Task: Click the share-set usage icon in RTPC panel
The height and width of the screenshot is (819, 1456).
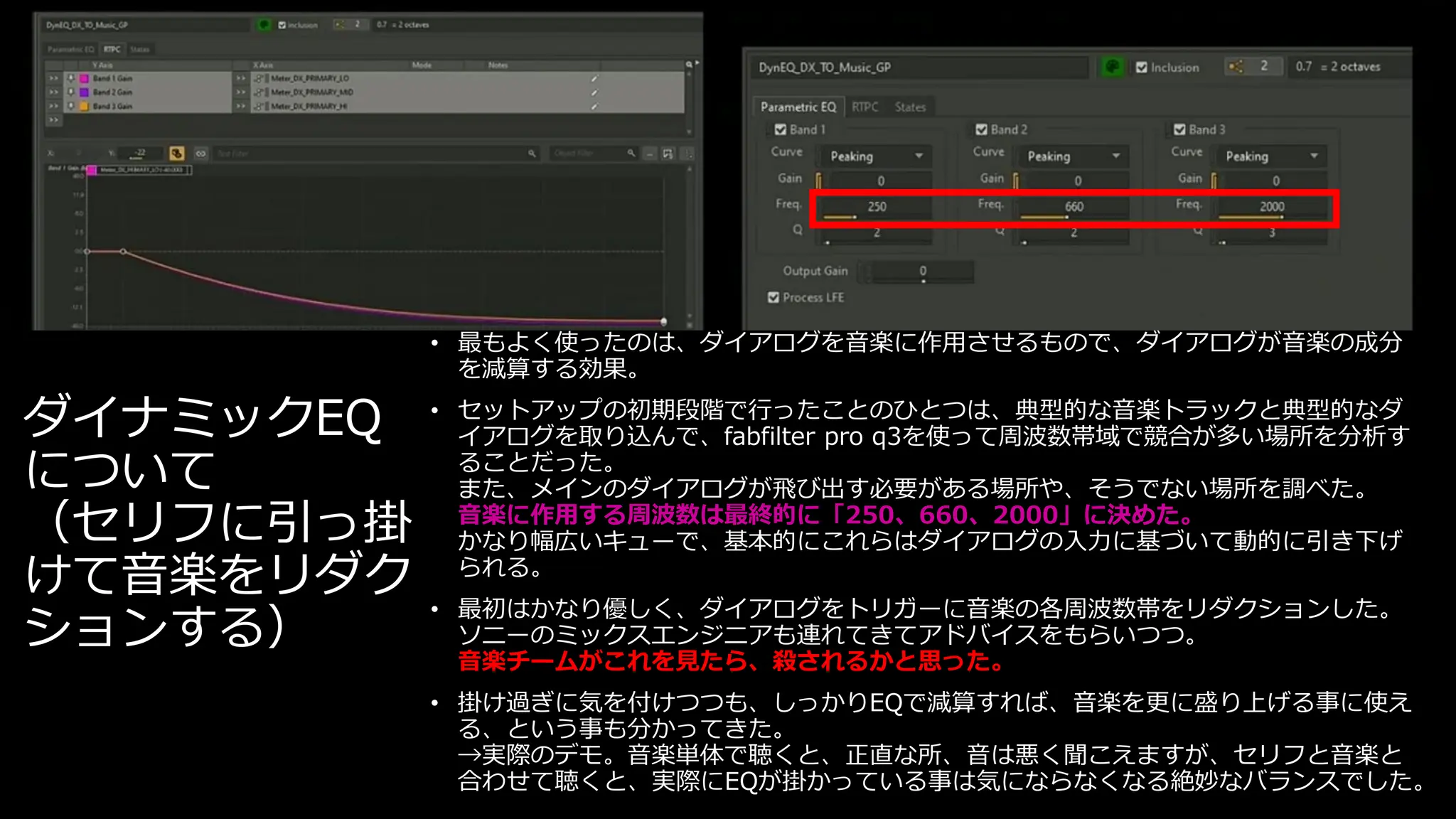Action: tap(340, 24)
